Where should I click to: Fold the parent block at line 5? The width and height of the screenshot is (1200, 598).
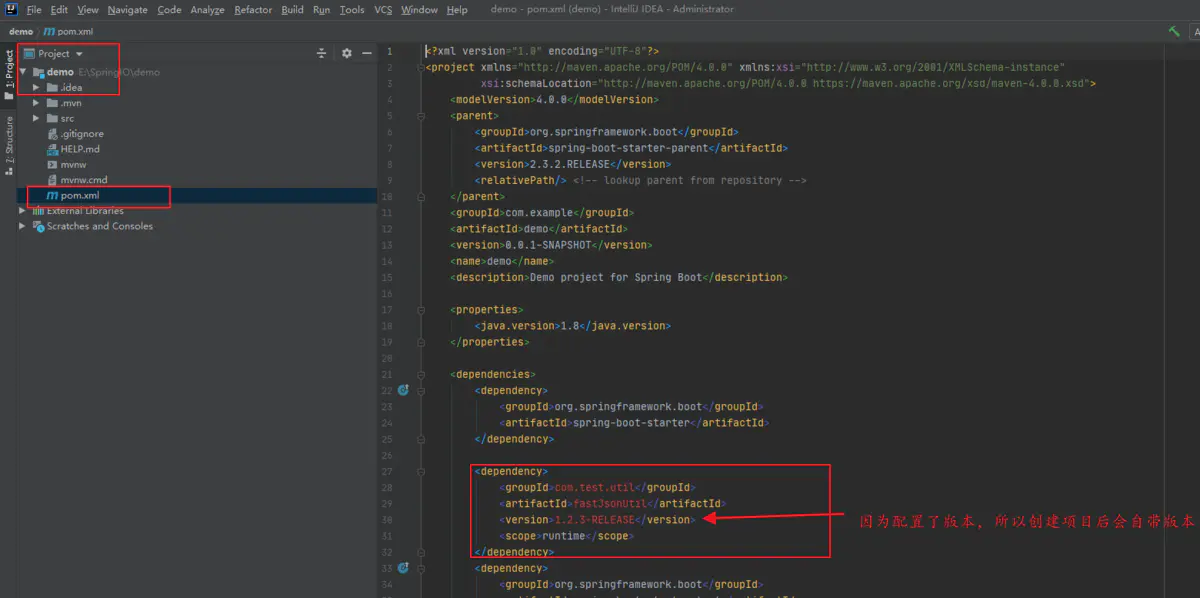[x=420, y=116]
